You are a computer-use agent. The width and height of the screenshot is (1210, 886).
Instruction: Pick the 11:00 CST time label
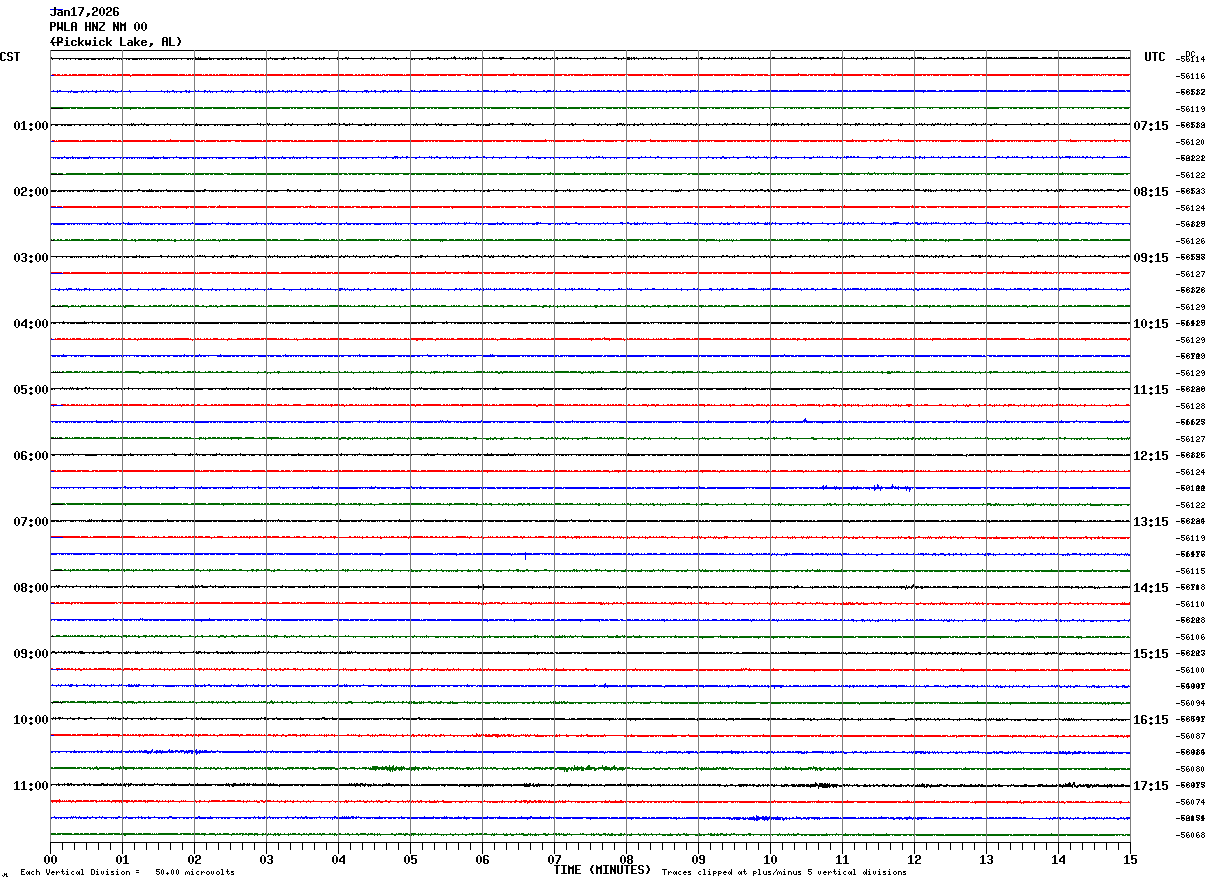(31, 786)
